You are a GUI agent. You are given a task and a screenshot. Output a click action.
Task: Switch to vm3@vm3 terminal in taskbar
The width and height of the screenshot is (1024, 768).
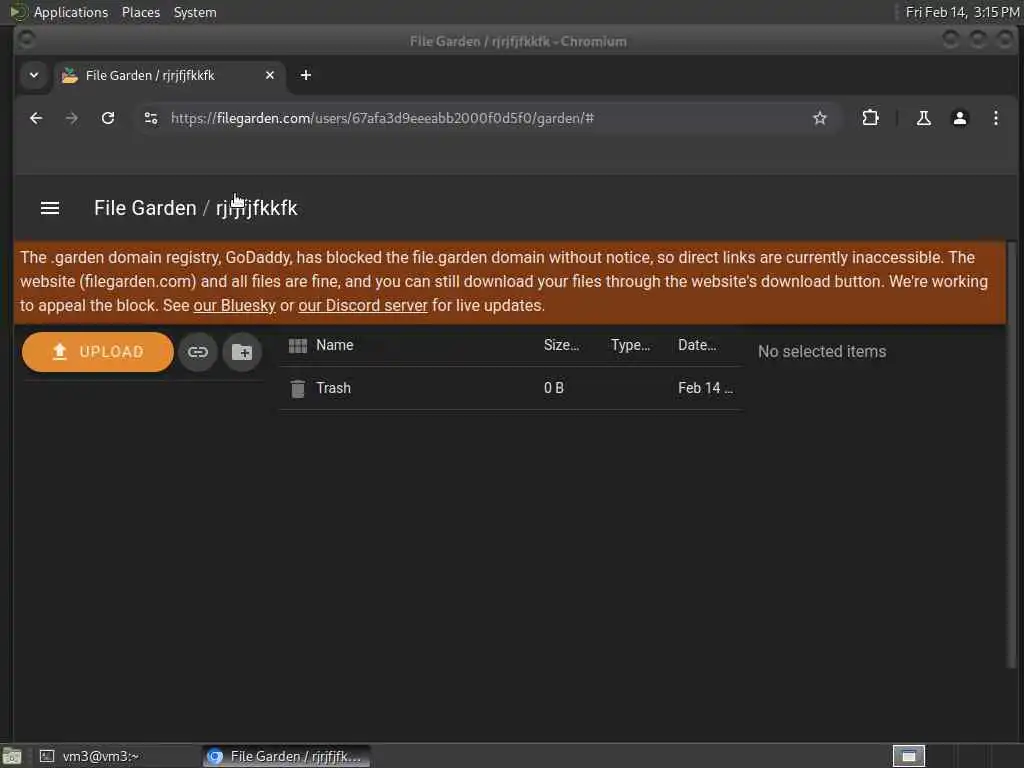tap(118, 756)
